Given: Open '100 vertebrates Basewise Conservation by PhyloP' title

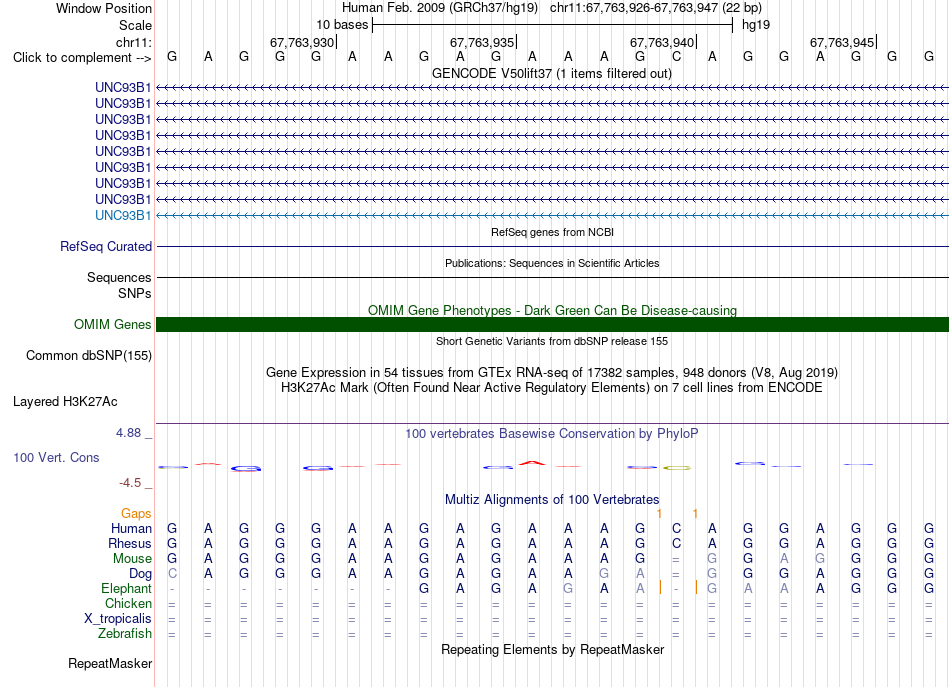Looking at the screenshot, I should pyautogui.click(x=551, y=433).
